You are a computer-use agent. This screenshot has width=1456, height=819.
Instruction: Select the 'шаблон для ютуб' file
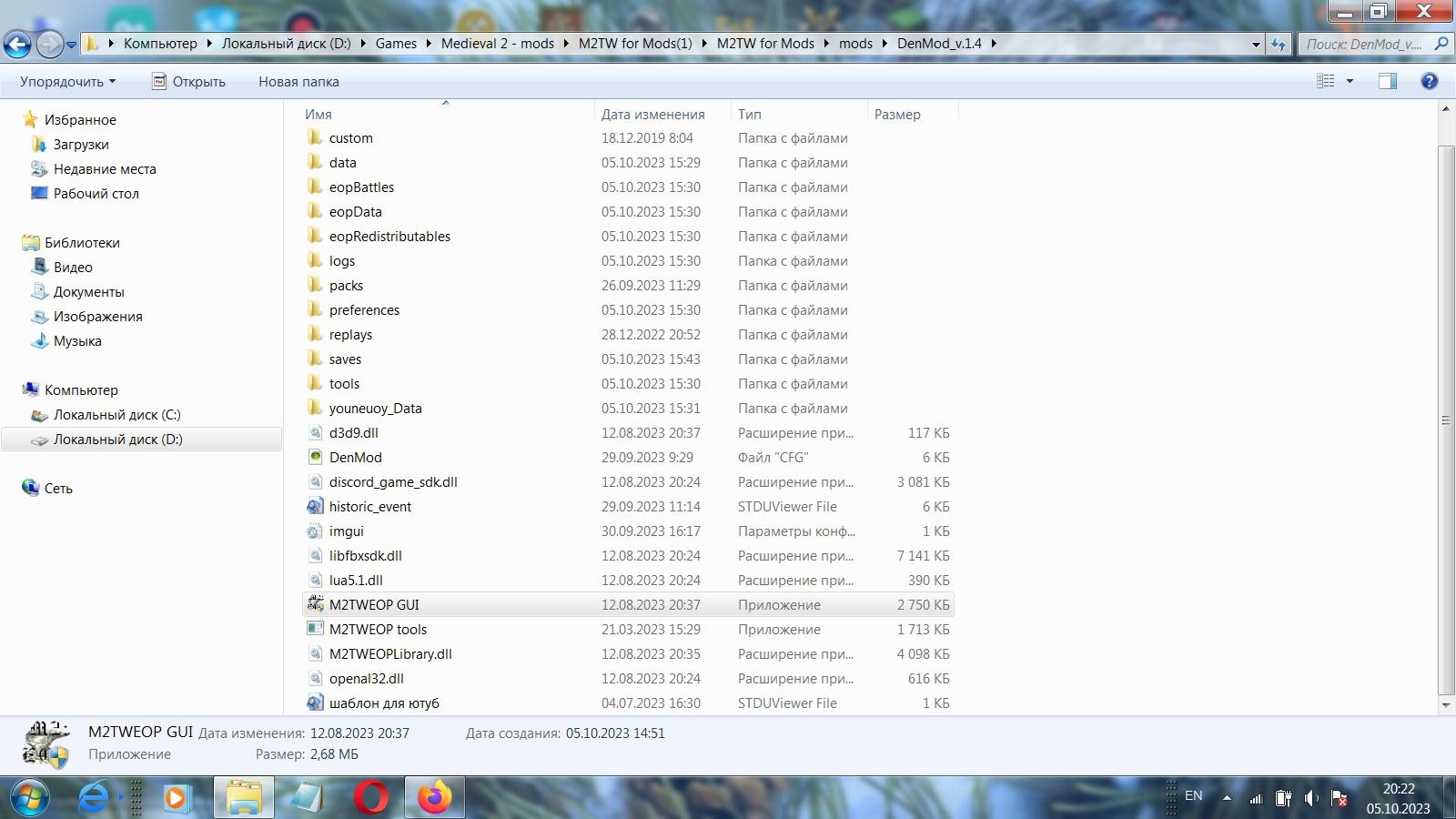coord(384,703)
